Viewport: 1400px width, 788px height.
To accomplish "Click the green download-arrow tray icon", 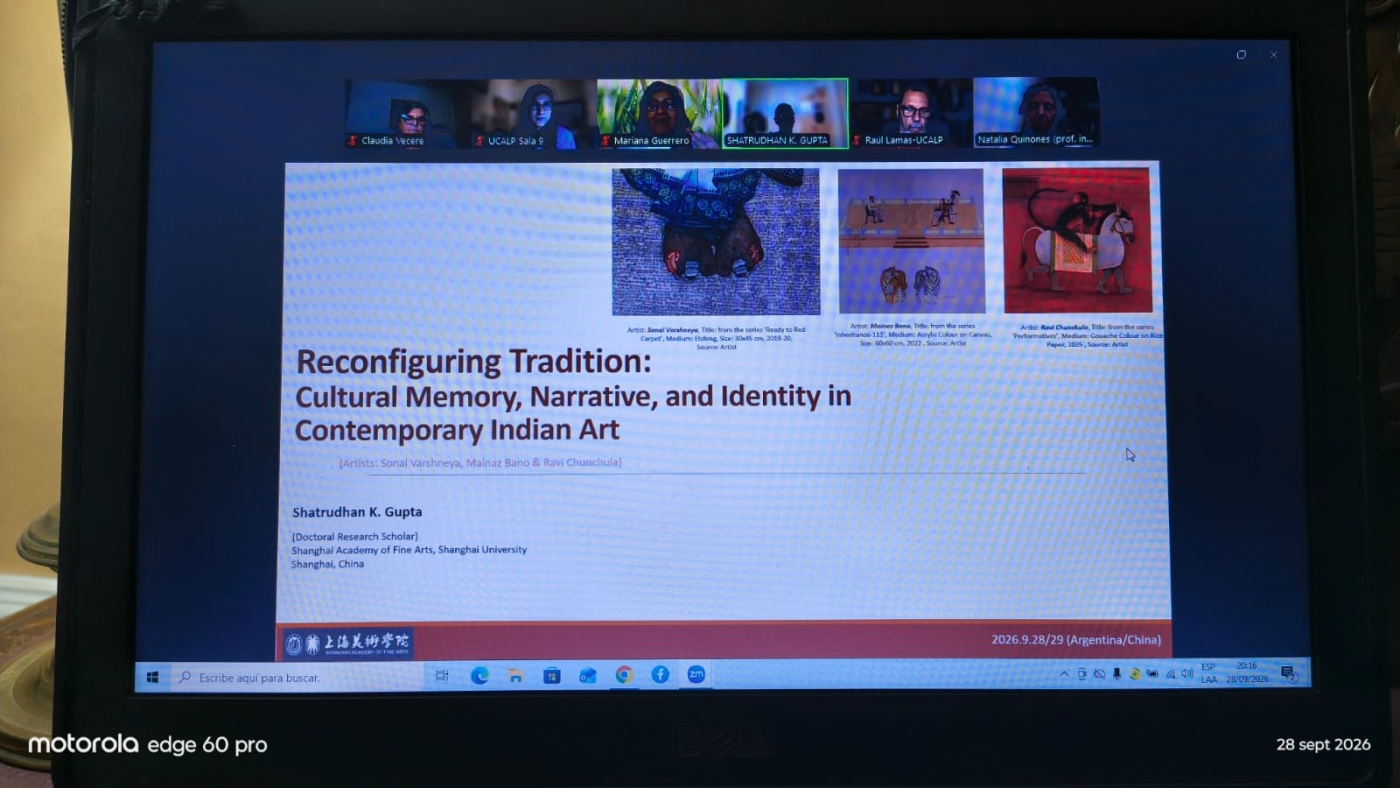I will point(1135,673).
